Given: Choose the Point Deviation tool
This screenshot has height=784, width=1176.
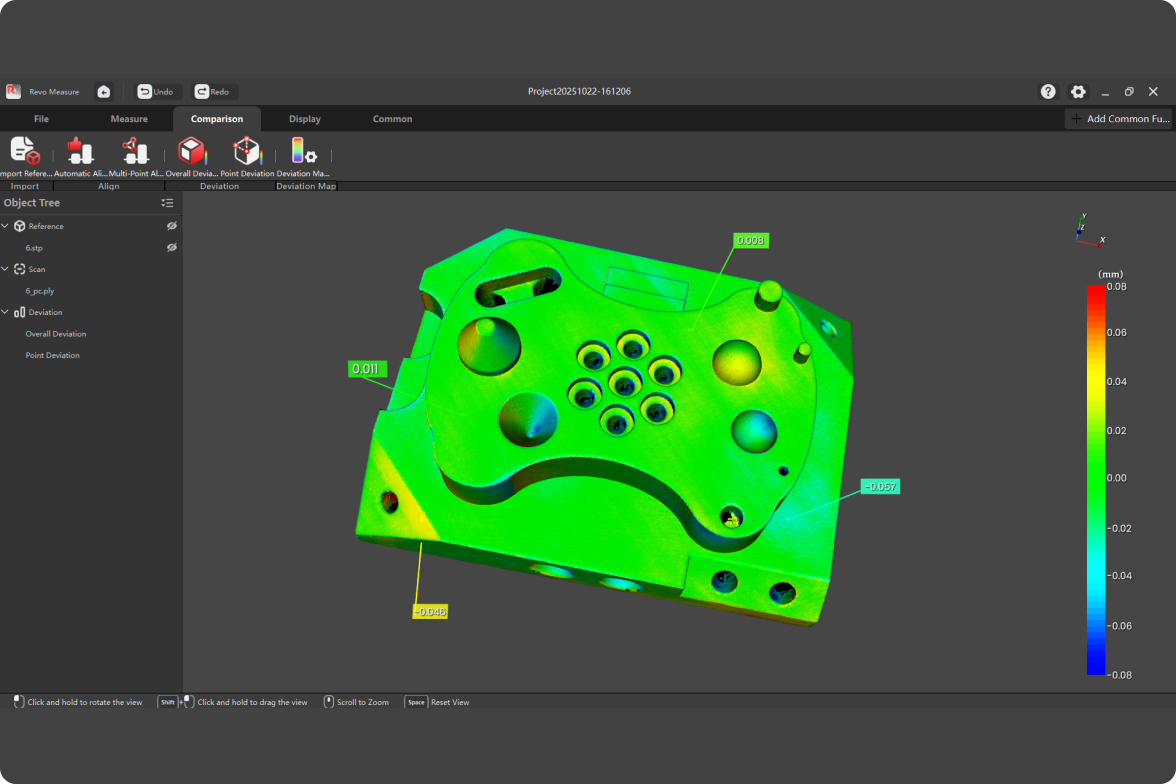Looking at the screenshot, I should [246, 151].
